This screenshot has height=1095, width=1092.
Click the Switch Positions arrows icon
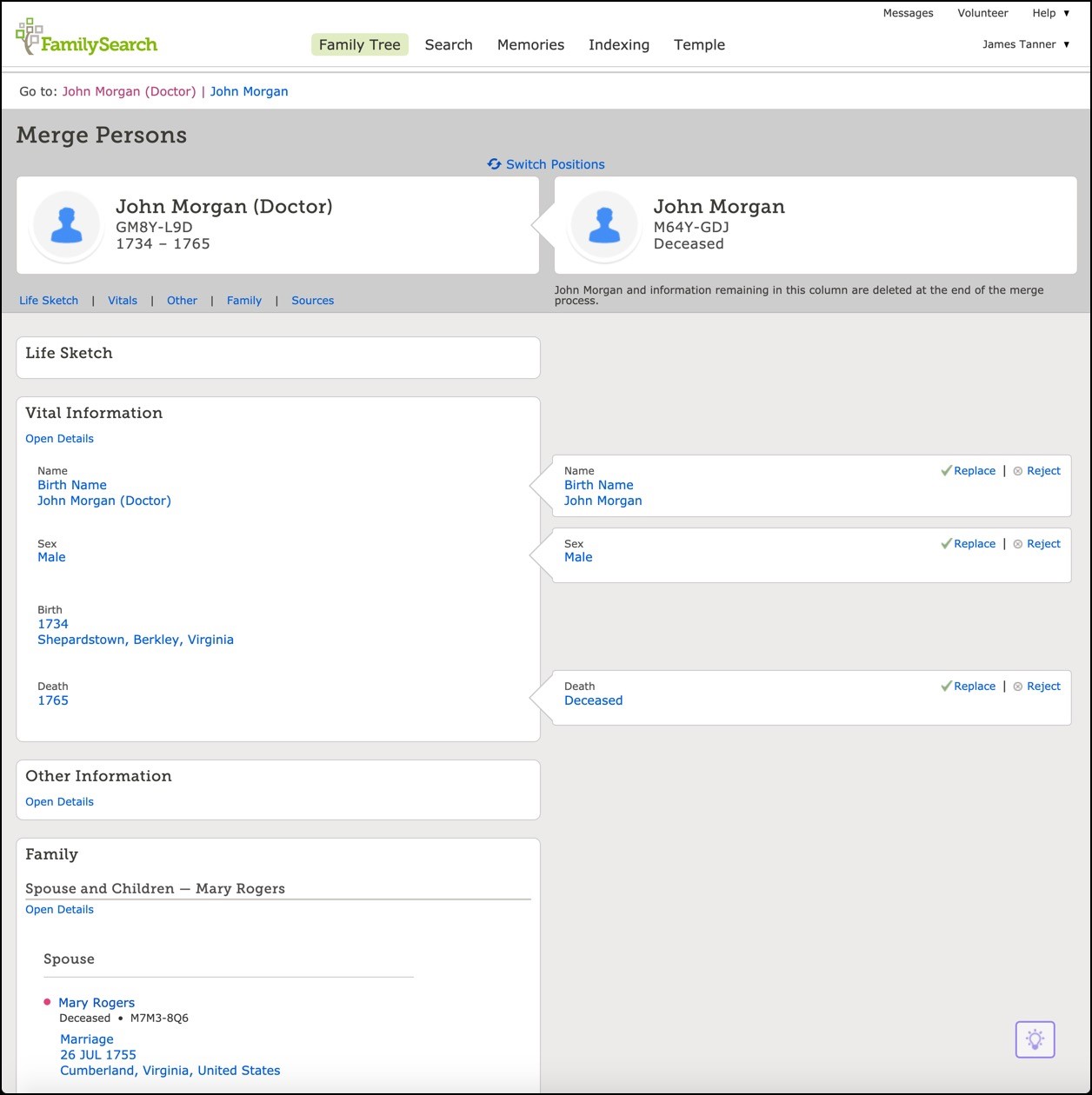[x=494, y=164]
